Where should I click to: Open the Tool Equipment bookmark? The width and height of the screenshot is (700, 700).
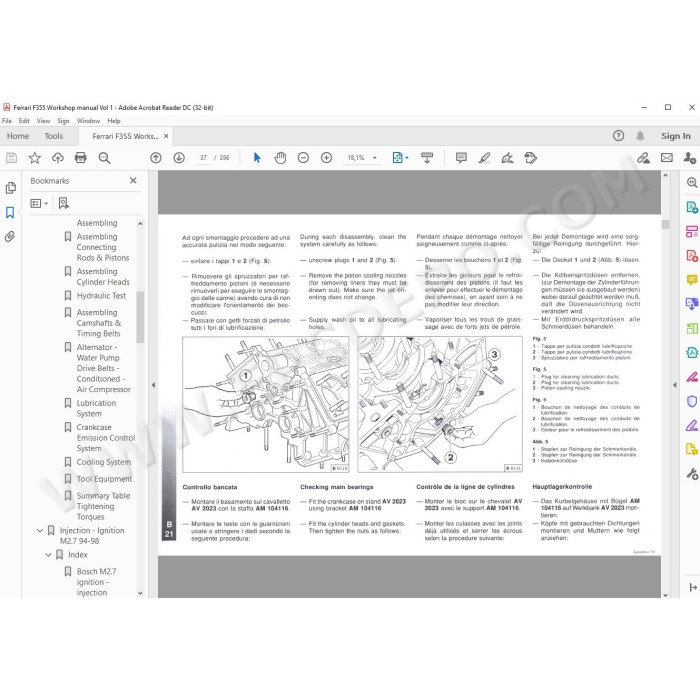[x=104, y=479]
